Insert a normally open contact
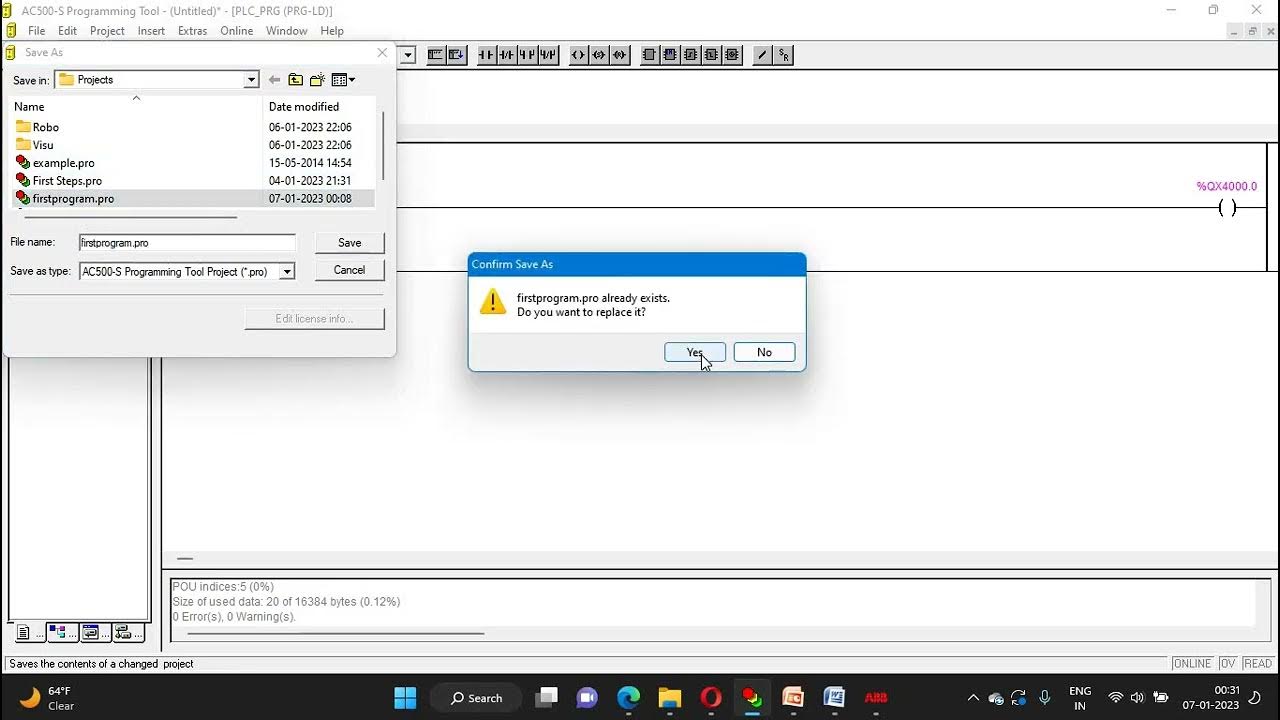The width and height of the screenshot is (1280, 720). [x=487, y=55]
